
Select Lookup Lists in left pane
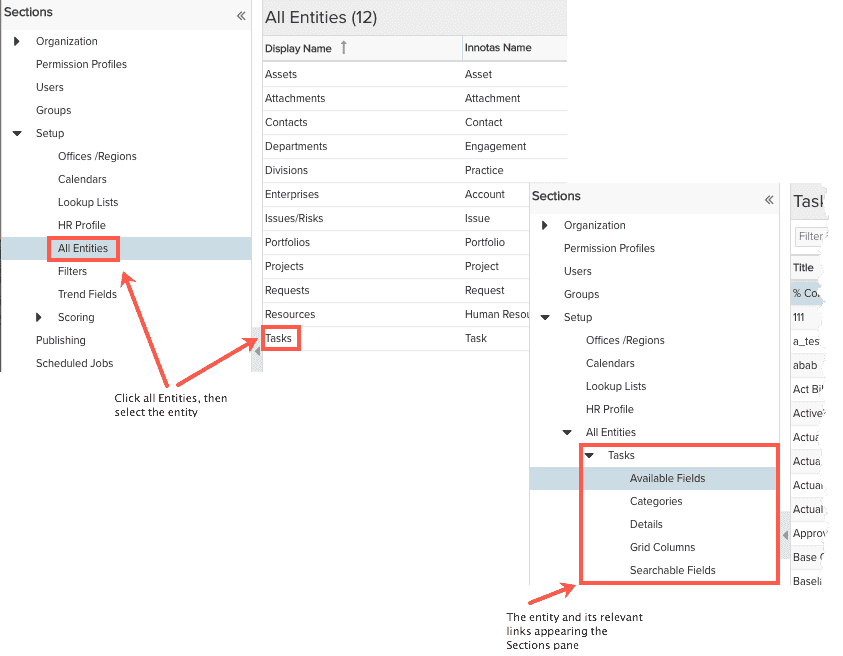[88, 202]
